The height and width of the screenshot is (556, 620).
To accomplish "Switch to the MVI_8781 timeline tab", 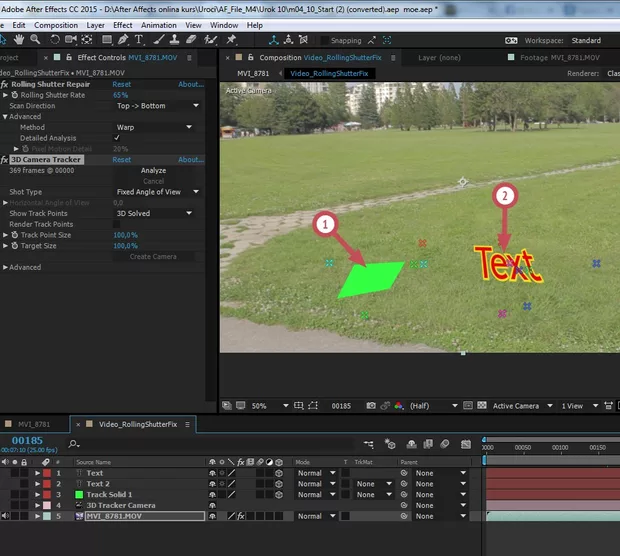I will point(35,424).
